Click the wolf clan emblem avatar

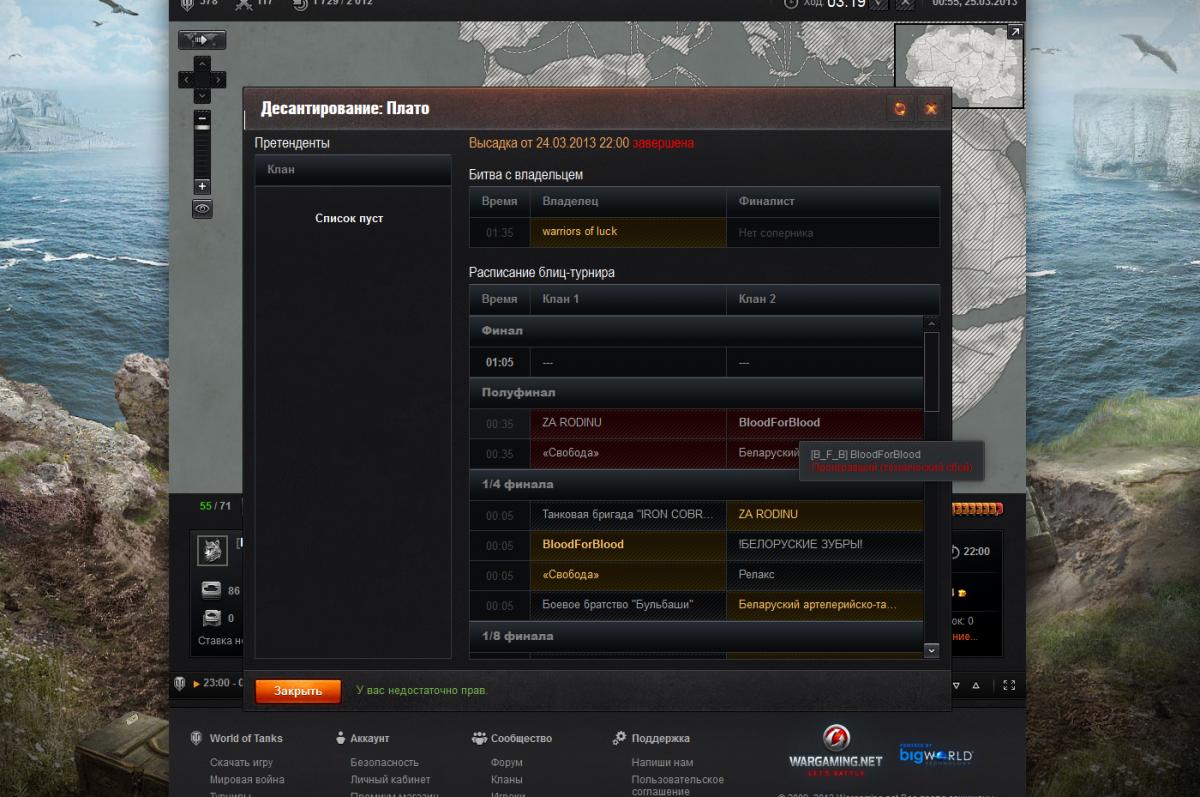(x=212, y=551)
